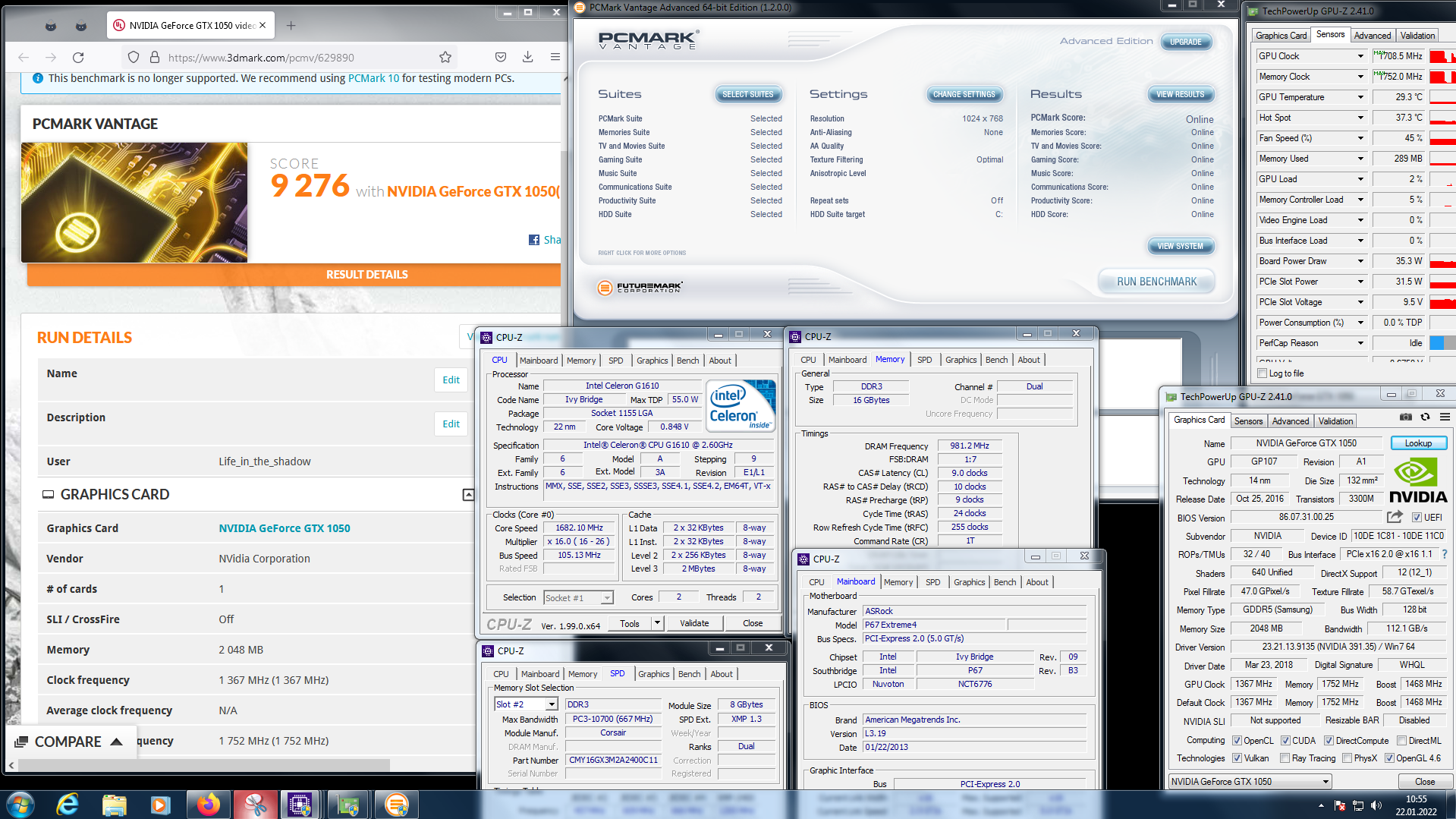Viewport: 1456px width, 819px height.
Task: Toggle CUDA checkbox in GPU-Z
Action: coord(1285,741)
